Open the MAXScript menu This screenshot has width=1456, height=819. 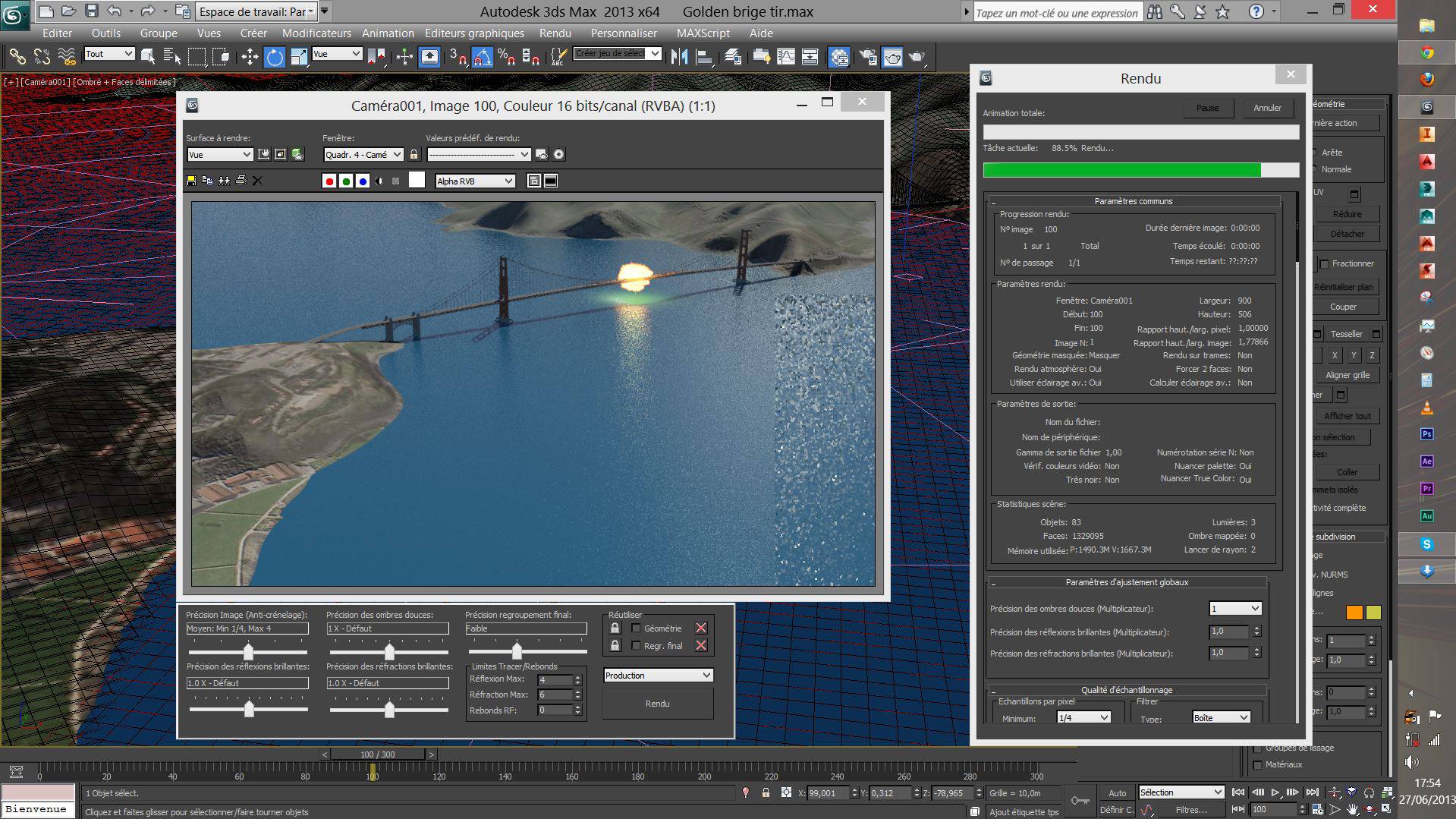[703, 33]
